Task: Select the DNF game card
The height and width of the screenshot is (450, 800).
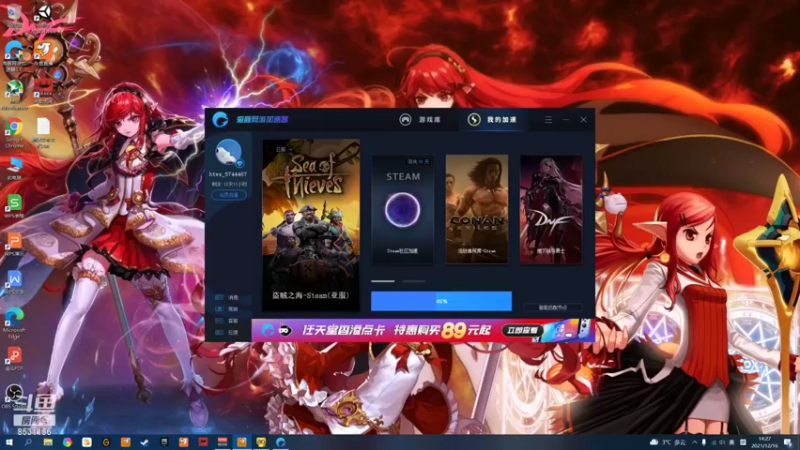Action: (551, 210)
